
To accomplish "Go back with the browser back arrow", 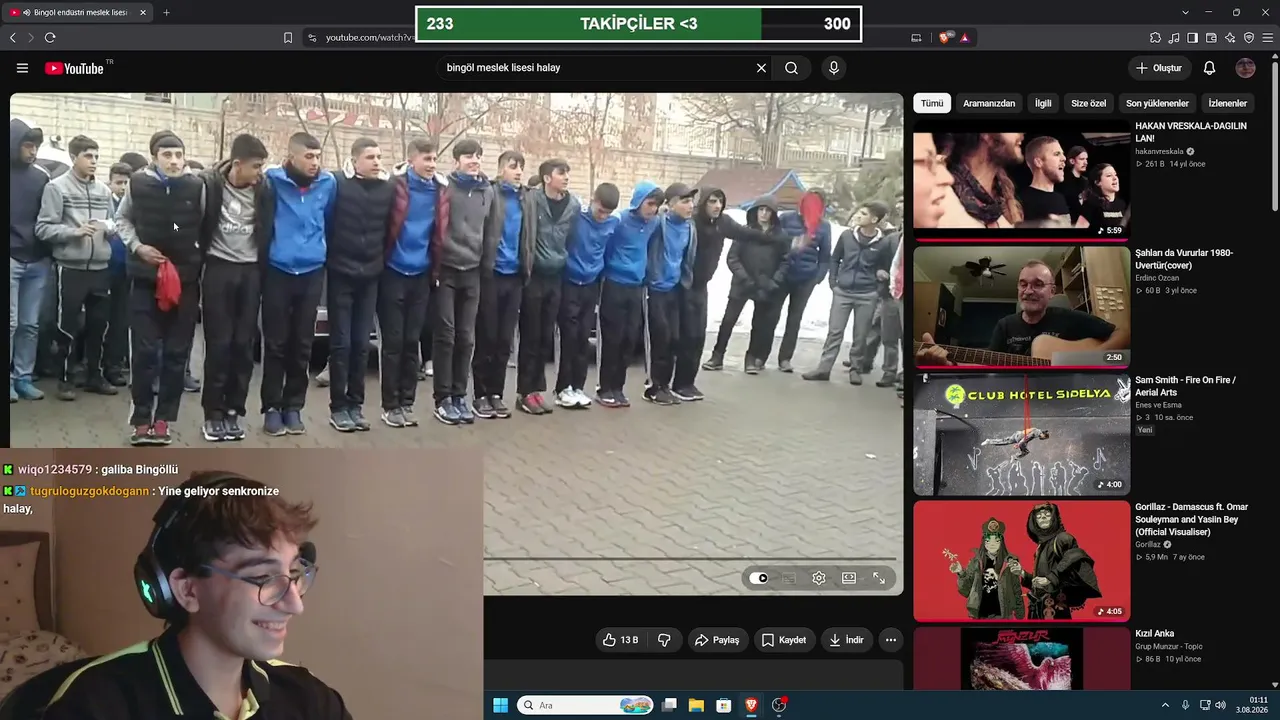I will pos(13,38).
